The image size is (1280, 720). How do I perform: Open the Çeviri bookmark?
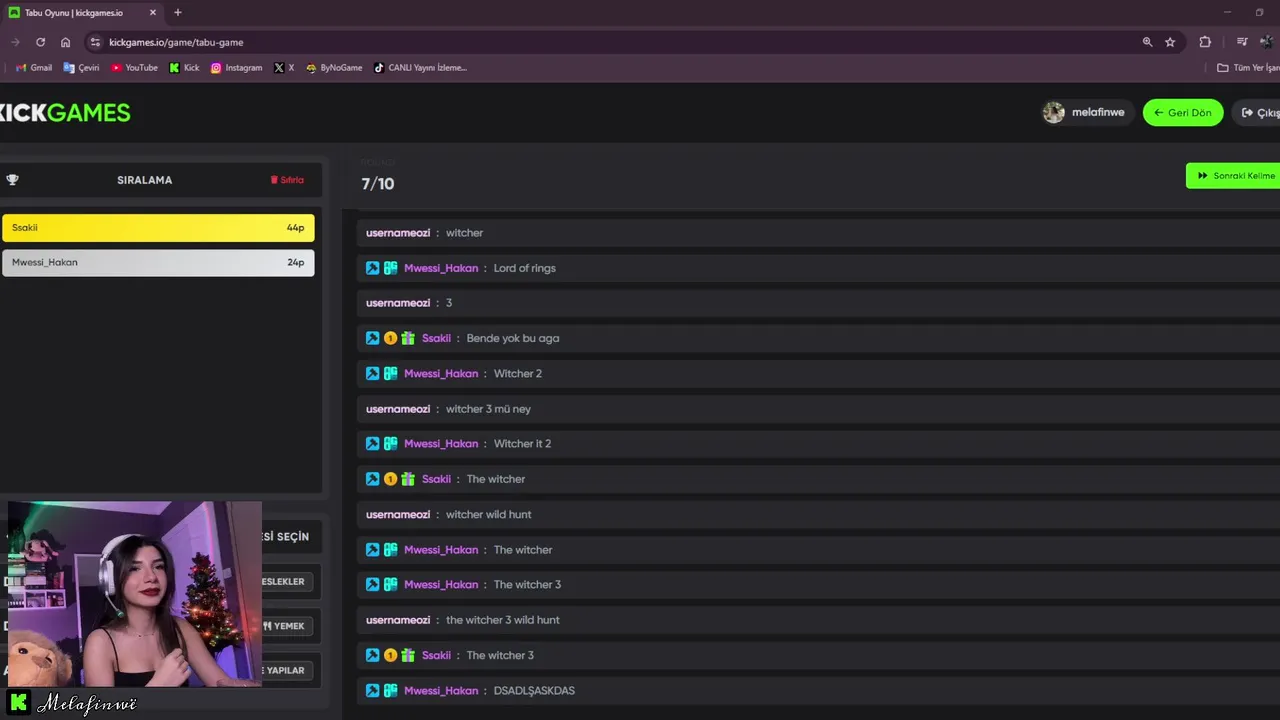tap(81, 68)
